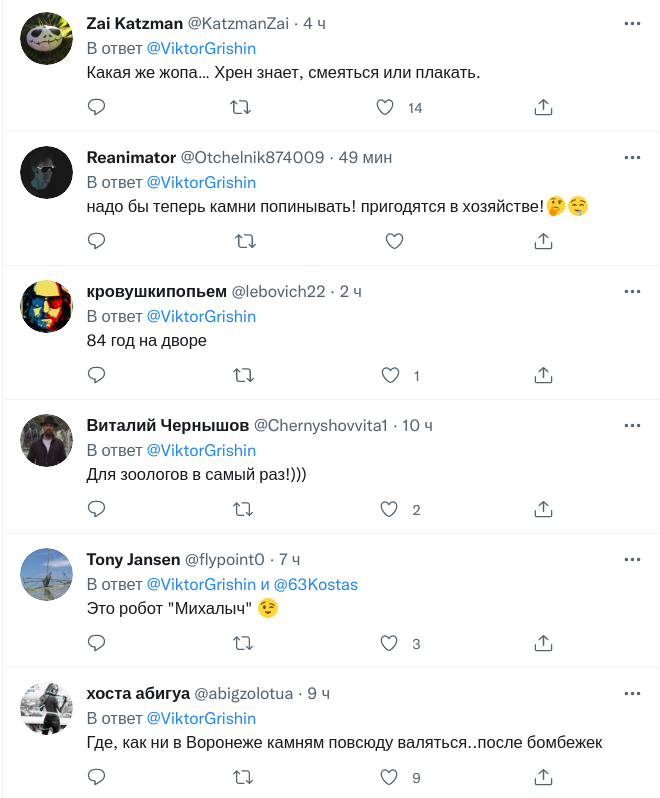660x798 pixels.
Task: Retweet Виталий Чернышов's reply
Action: (x=244, y=509)
